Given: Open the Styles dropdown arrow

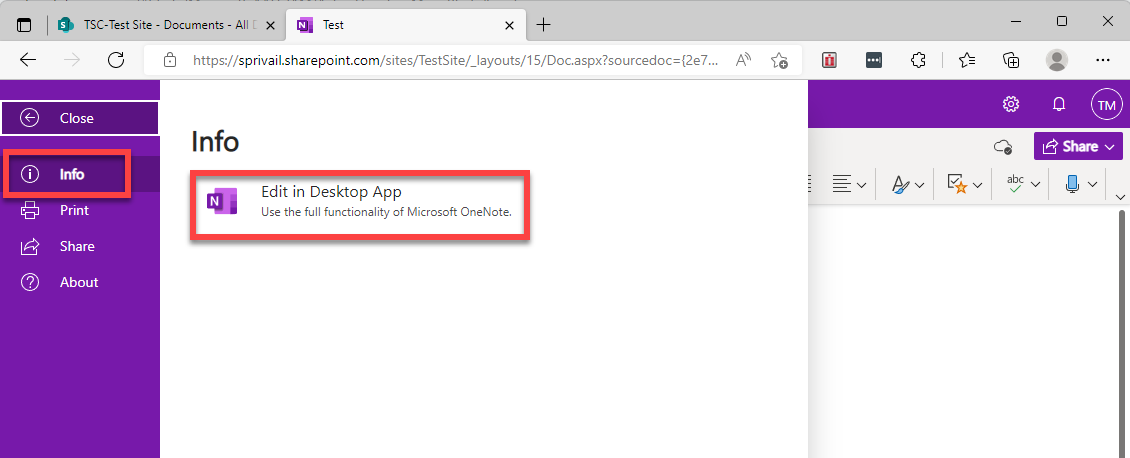Looking at the screenshot, I should tap(920, 185).
